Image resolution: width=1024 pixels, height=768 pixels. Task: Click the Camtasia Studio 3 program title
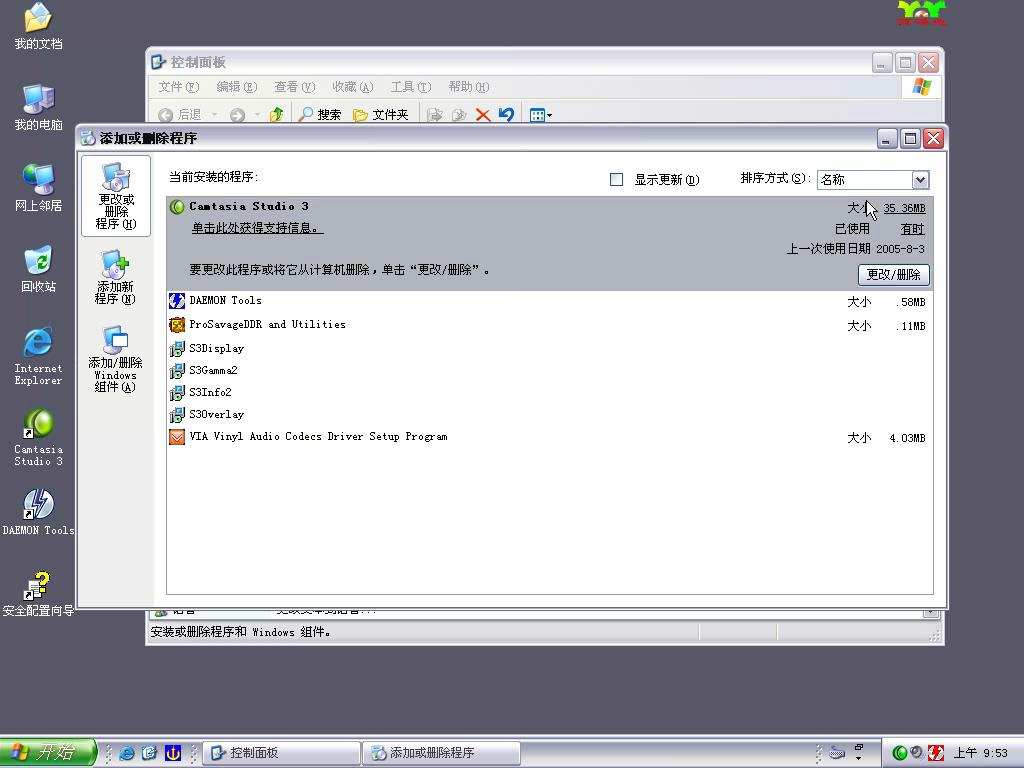coord(249,206)
